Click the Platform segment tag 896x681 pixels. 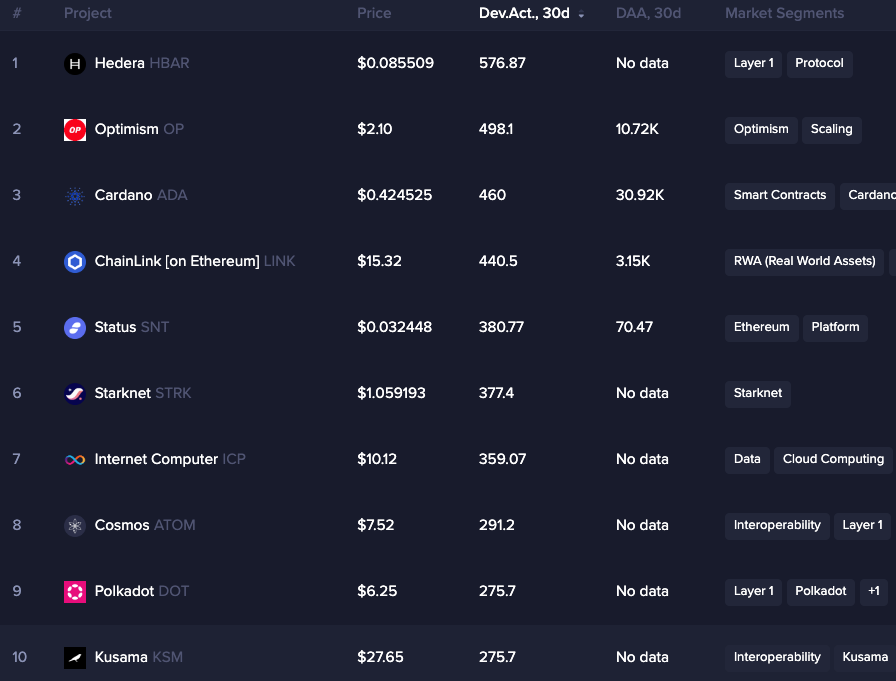pos(835,327)
